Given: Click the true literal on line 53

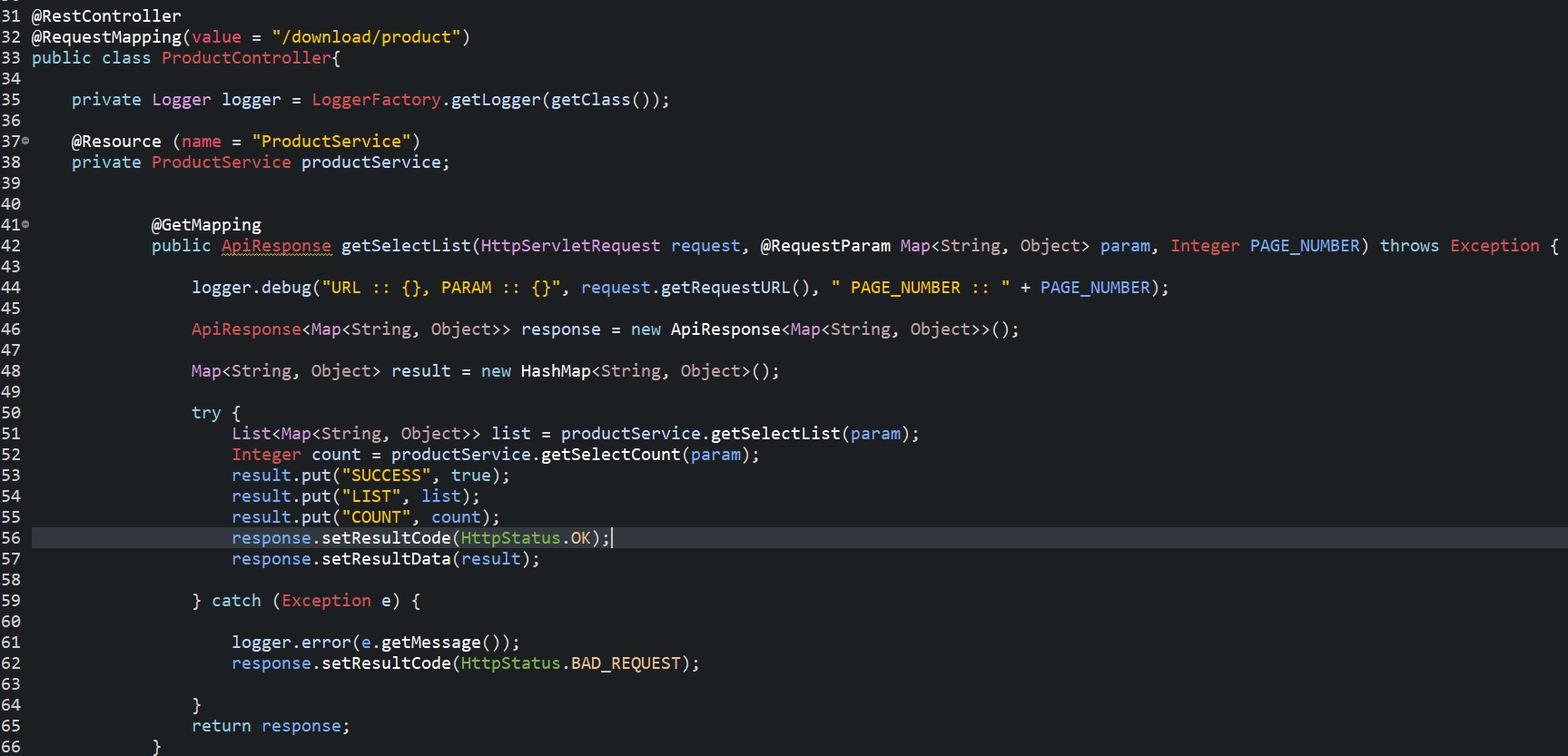Looking at the screenshot, I should [471, 476].
